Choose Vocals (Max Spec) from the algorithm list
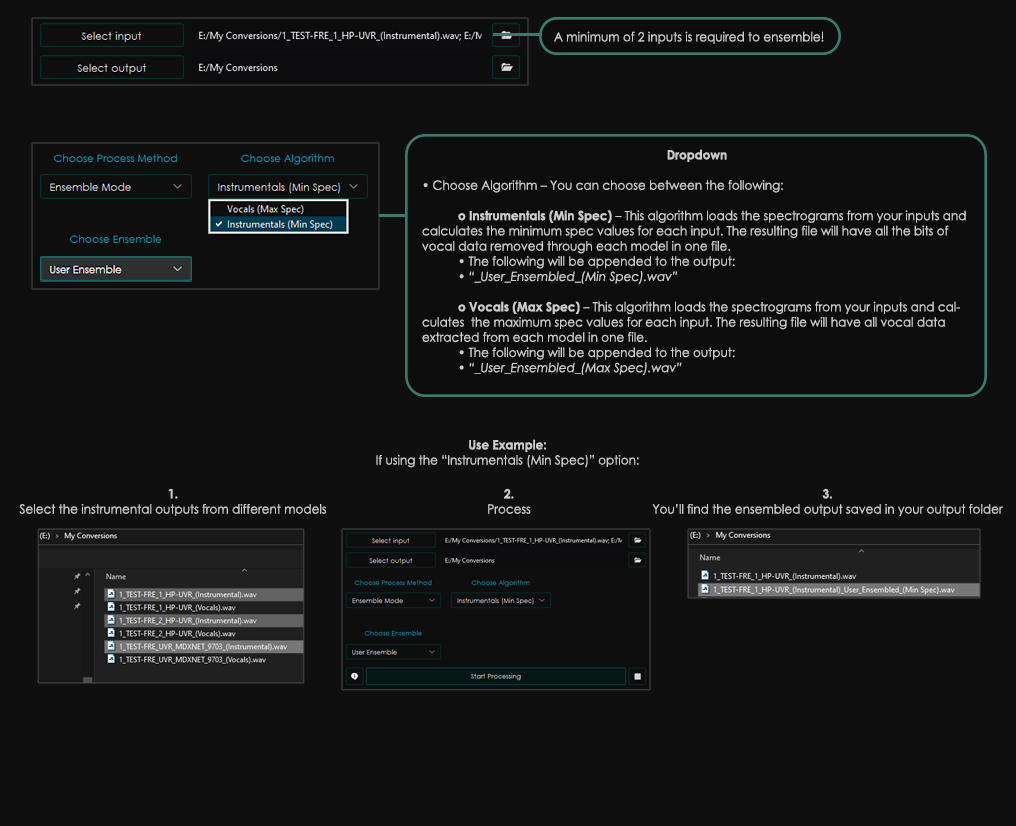Screen dimensions: 1016x826 click(265, 209)
